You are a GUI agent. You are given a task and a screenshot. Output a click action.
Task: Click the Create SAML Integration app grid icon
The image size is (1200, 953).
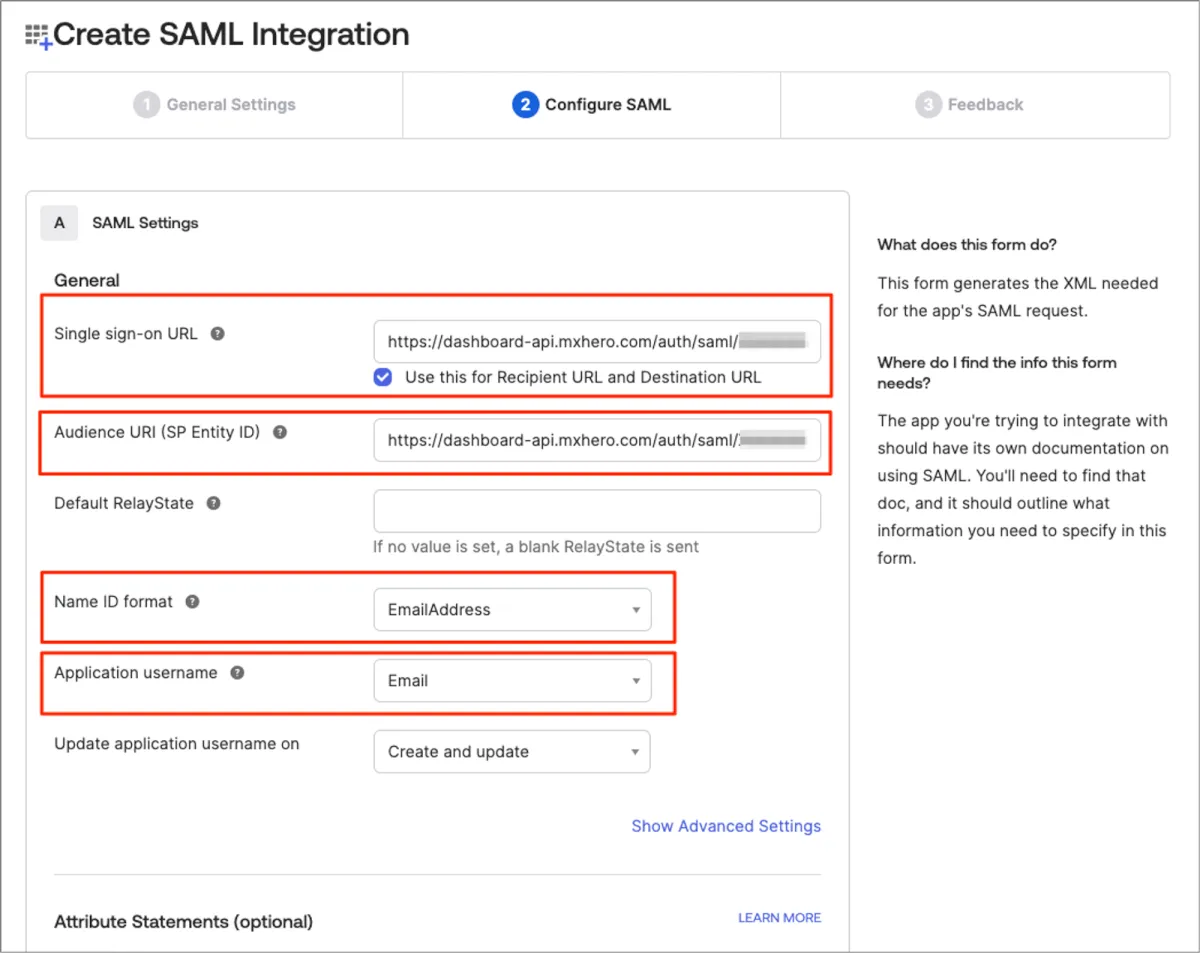pos(38,37)
